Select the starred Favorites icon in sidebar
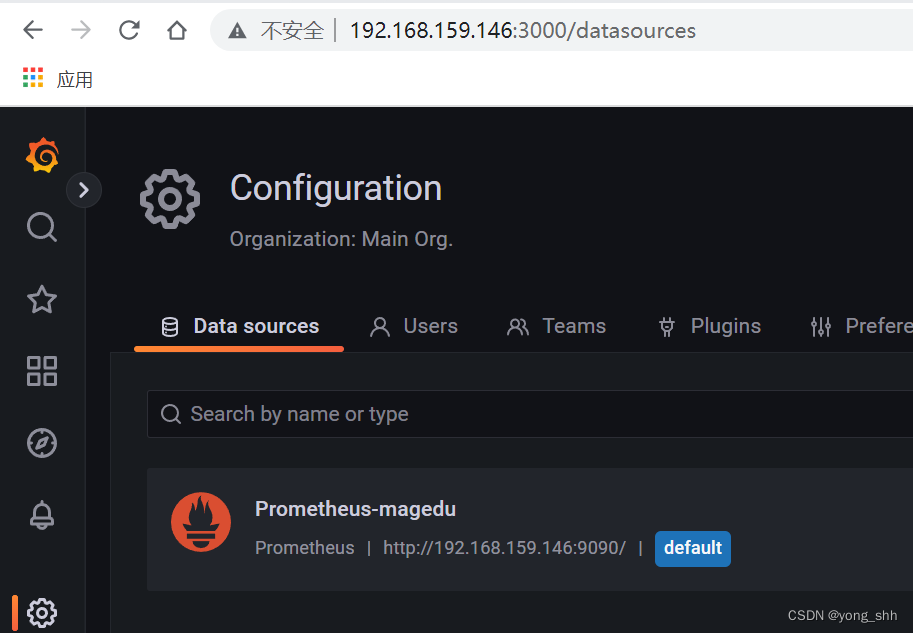 point(41,299)
